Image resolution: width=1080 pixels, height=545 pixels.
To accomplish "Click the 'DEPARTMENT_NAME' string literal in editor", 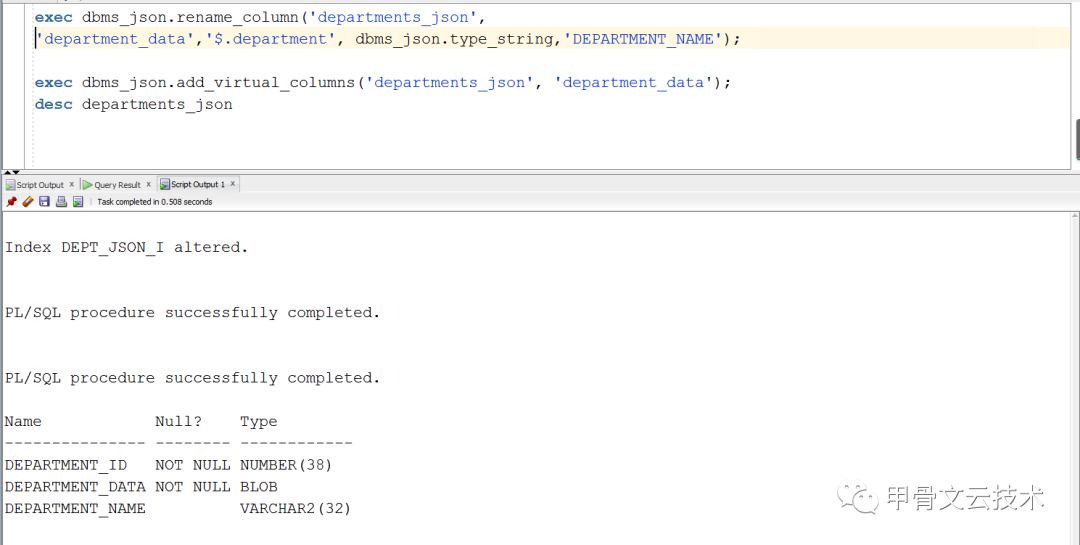I will click(643, 39).
